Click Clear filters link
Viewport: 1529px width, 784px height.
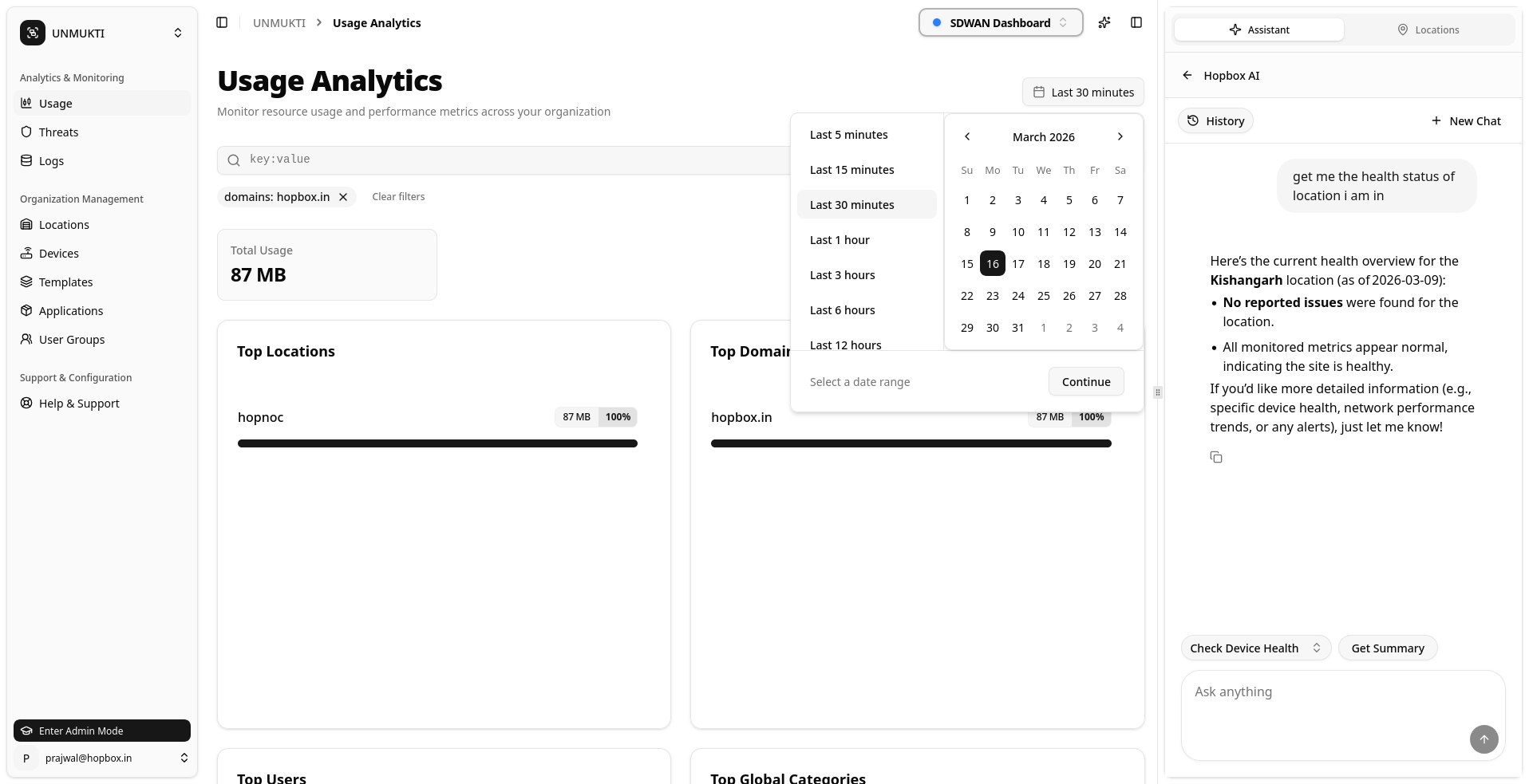[398, 197]
